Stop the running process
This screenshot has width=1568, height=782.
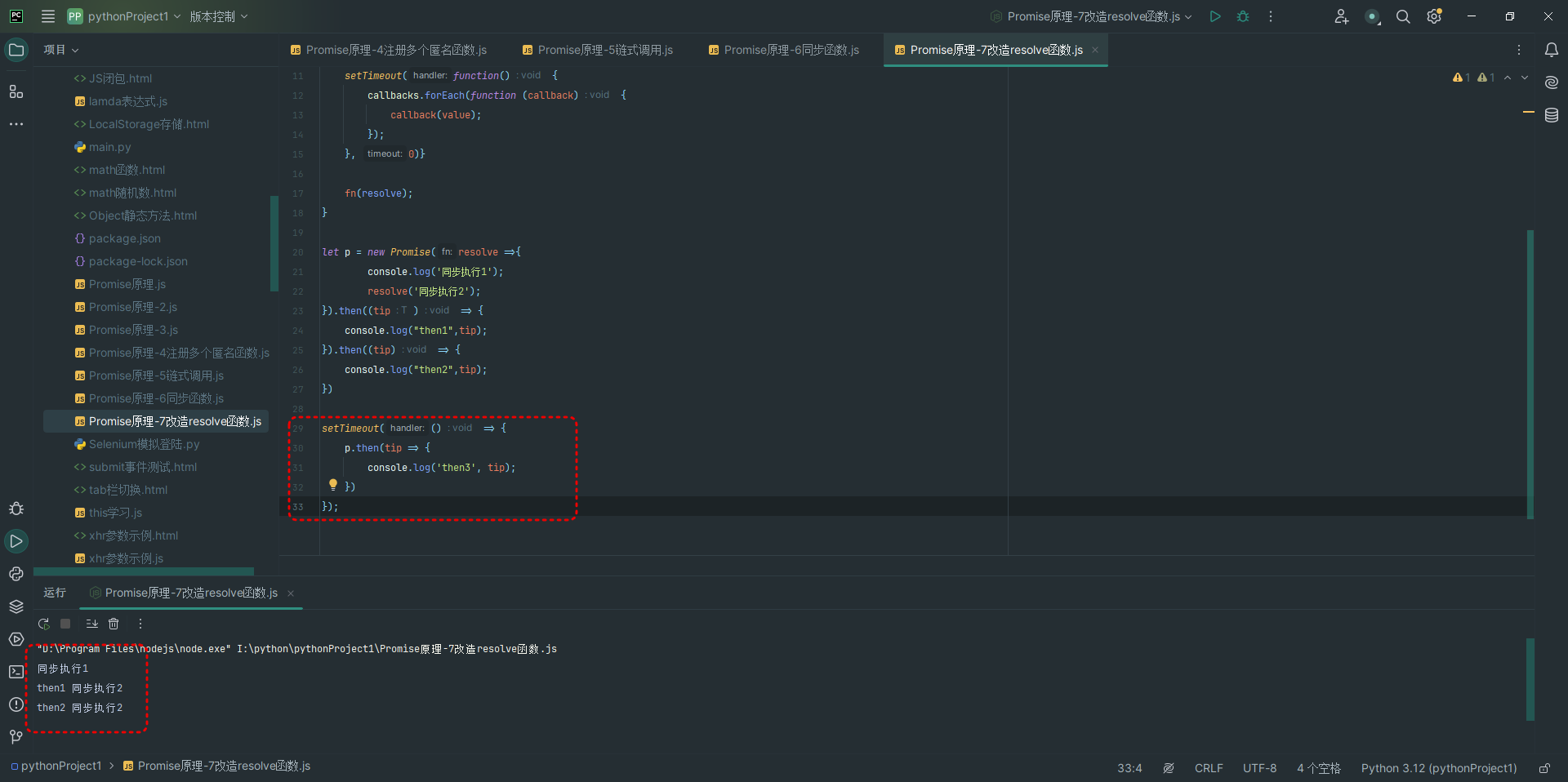point(65,624)
